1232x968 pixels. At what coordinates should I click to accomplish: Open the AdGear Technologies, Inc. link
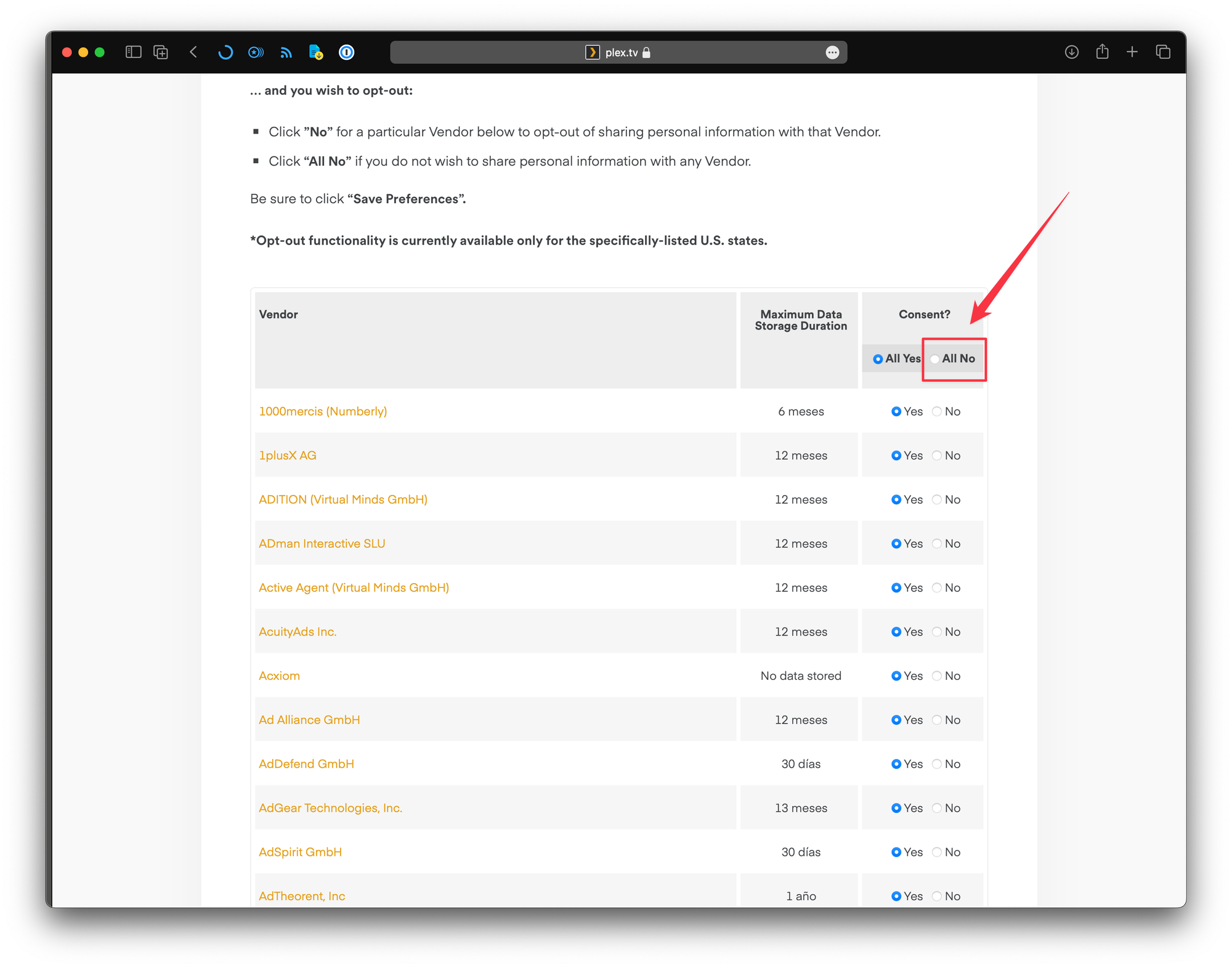point(331,808)
